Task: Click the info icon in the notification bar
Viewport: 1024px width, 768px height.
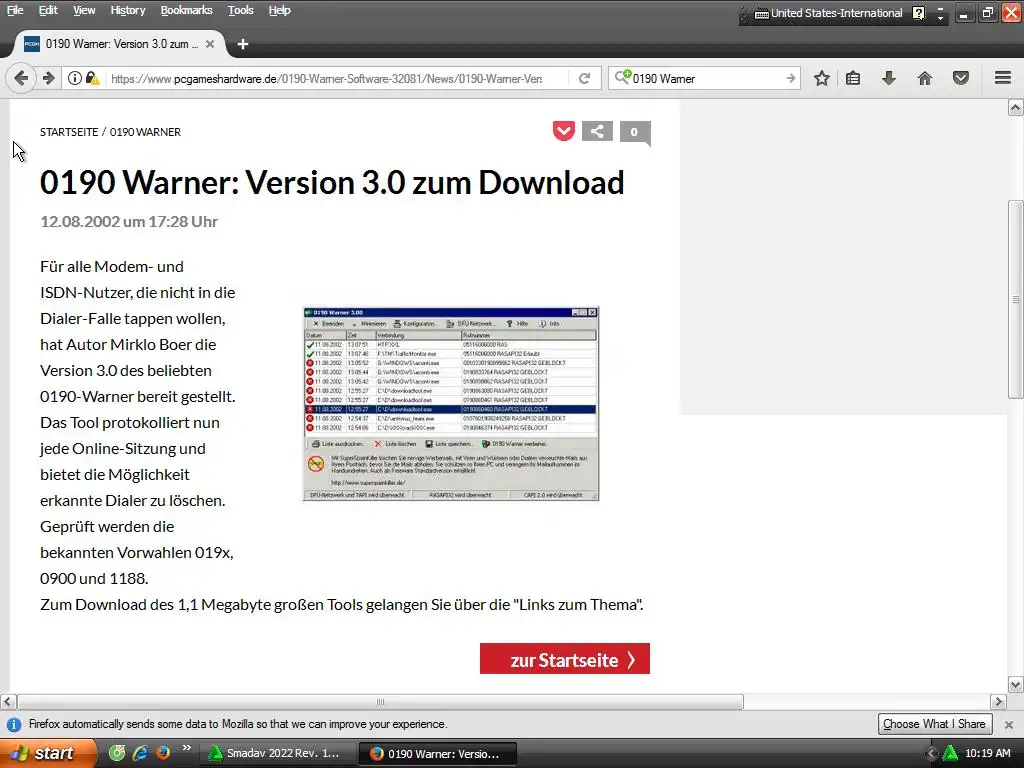Action: click(14, 724)
